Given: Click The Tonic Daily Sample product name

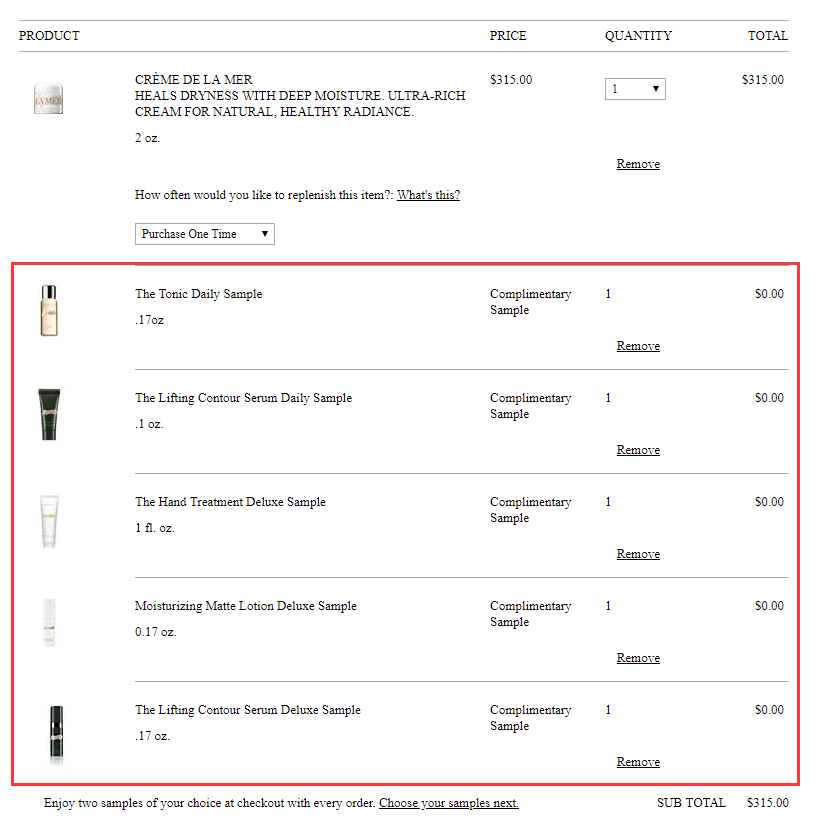Looking at the screenshot, I should click(199, 294).
